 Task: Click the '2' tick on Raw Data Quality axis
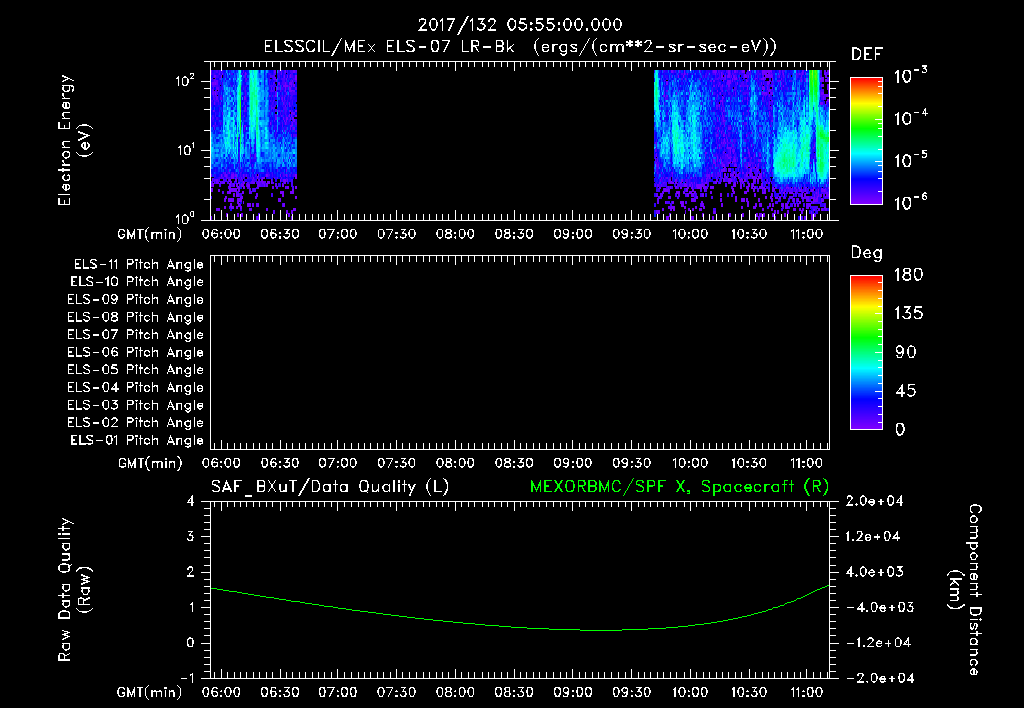(191, 571)
